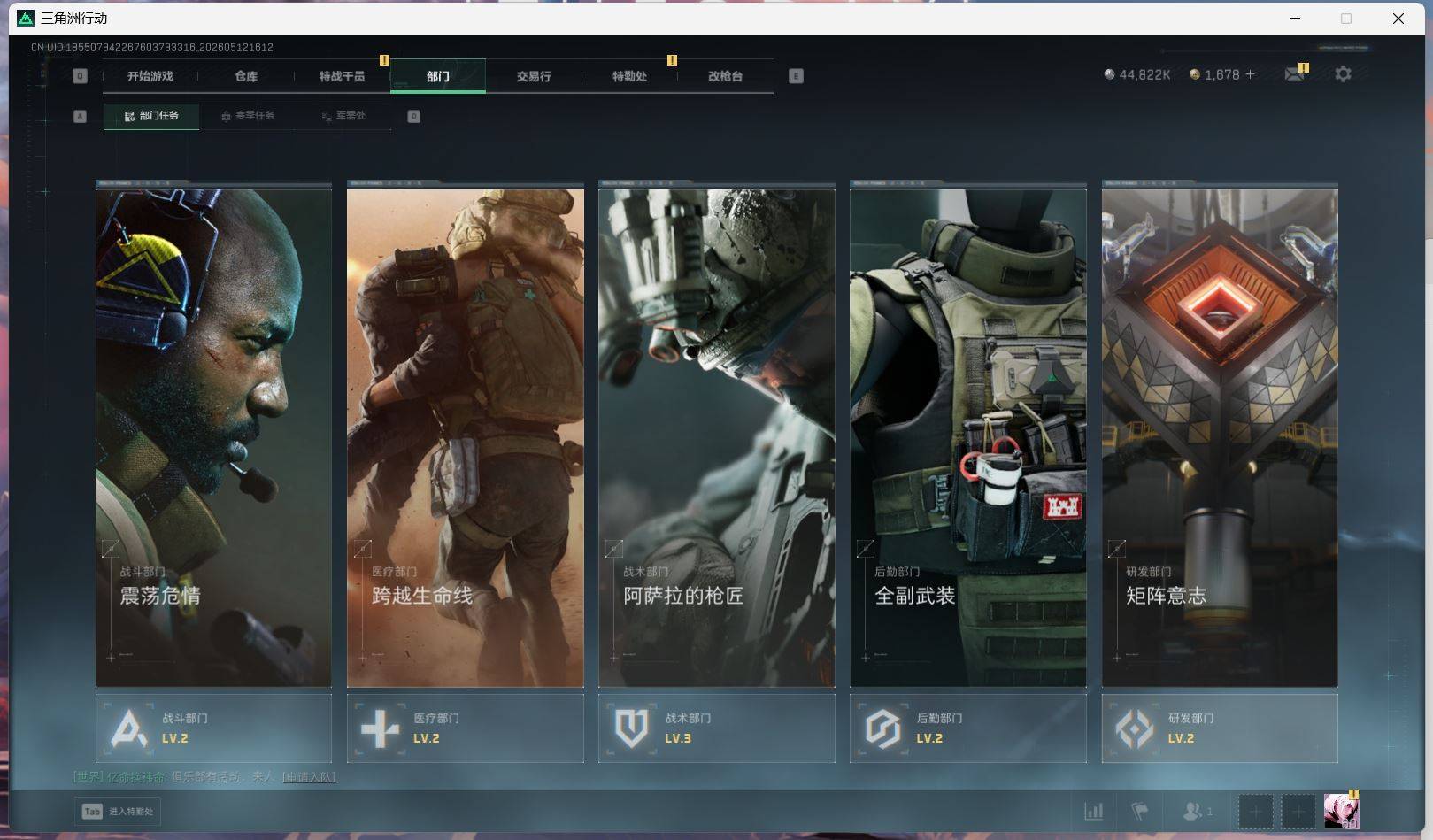
Task: Select the 部门任务 sub-tab
Action: pyautogui.click(x=151, y=116)
